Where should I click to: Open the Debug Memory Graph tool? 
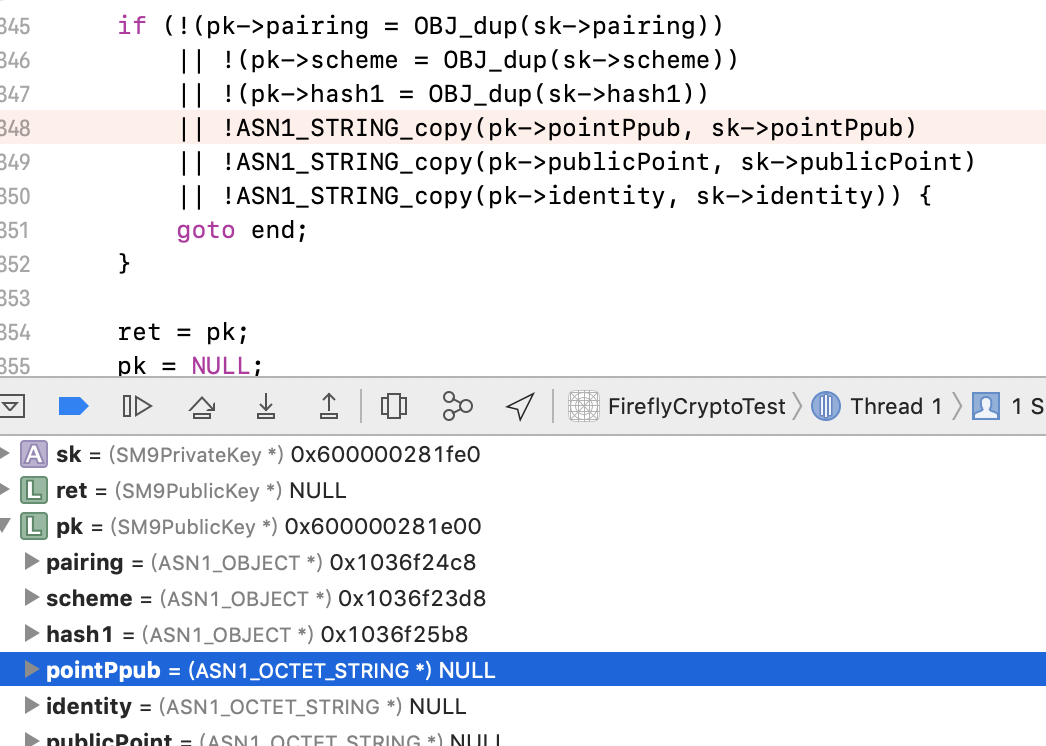click(457, 406)
